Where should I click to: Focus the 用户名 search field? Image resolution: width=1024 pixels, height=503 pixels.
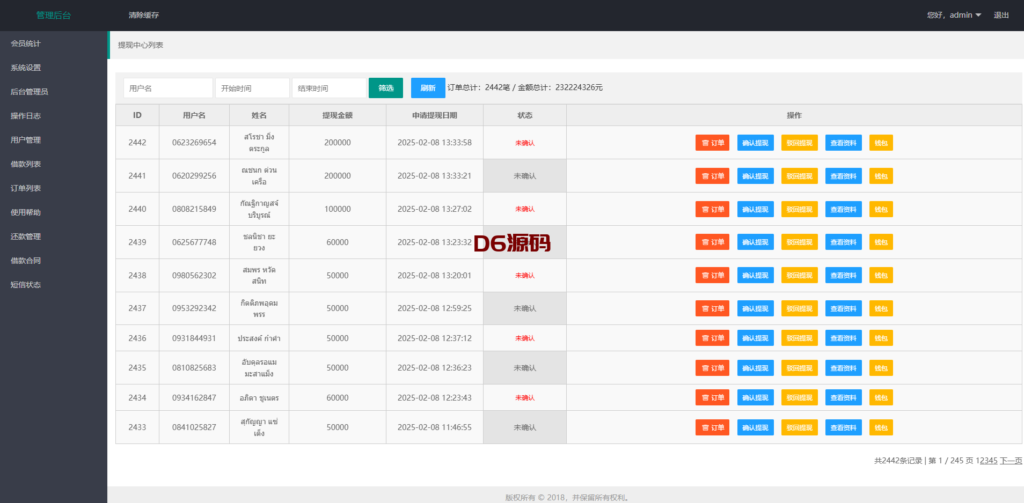[167, 88]
